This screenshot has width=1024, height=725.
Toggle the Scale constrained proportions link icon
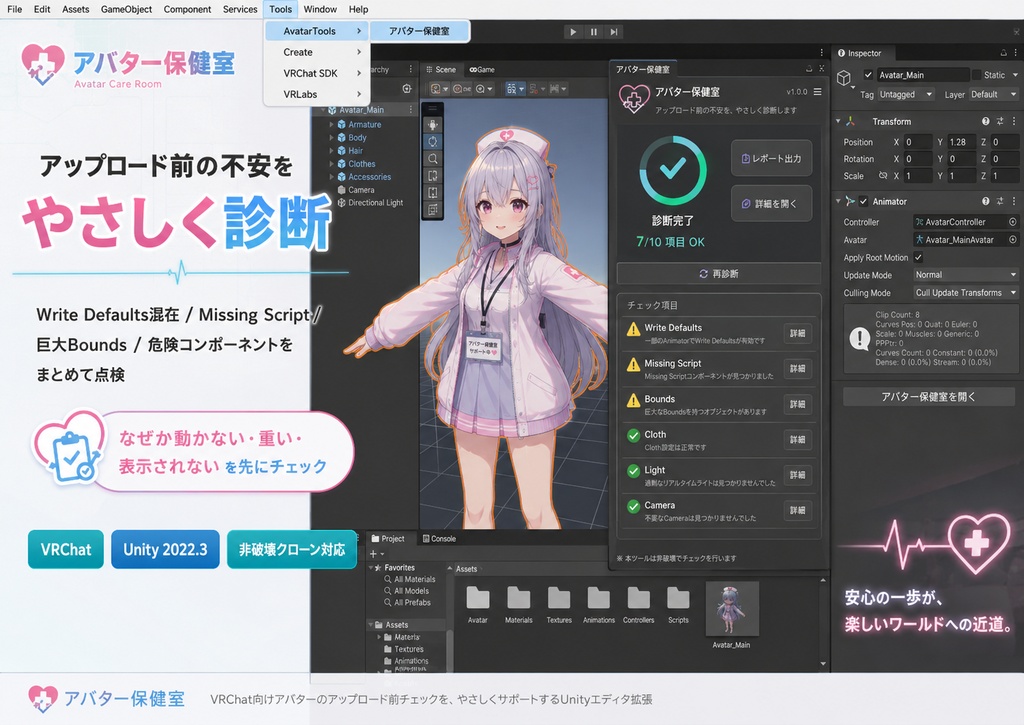883,176
